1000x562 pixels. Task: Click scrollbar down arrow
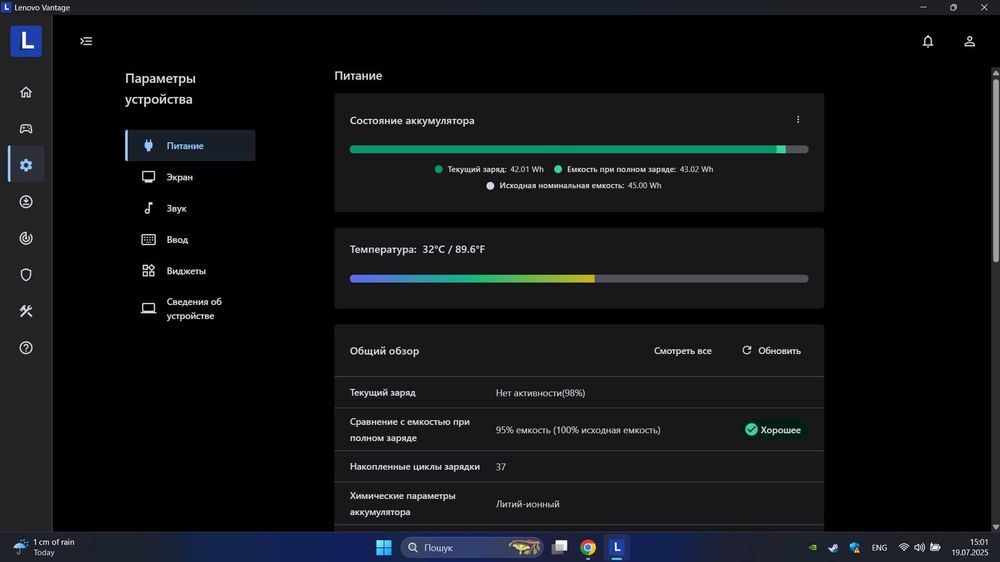996,527
